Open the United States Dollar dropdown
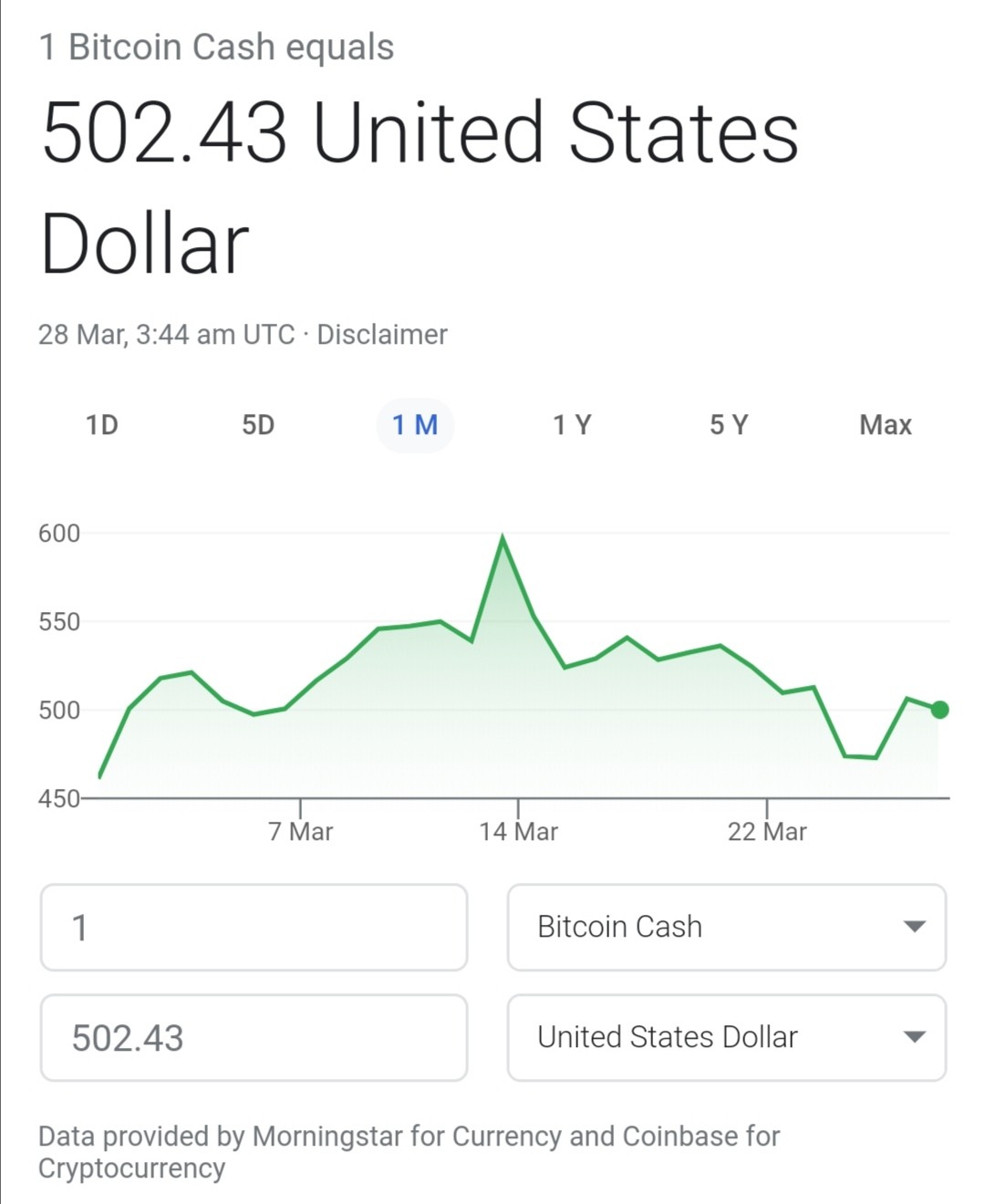Image resolution: width=985 pixels, height=1204 pixels. click(726, 1037)
